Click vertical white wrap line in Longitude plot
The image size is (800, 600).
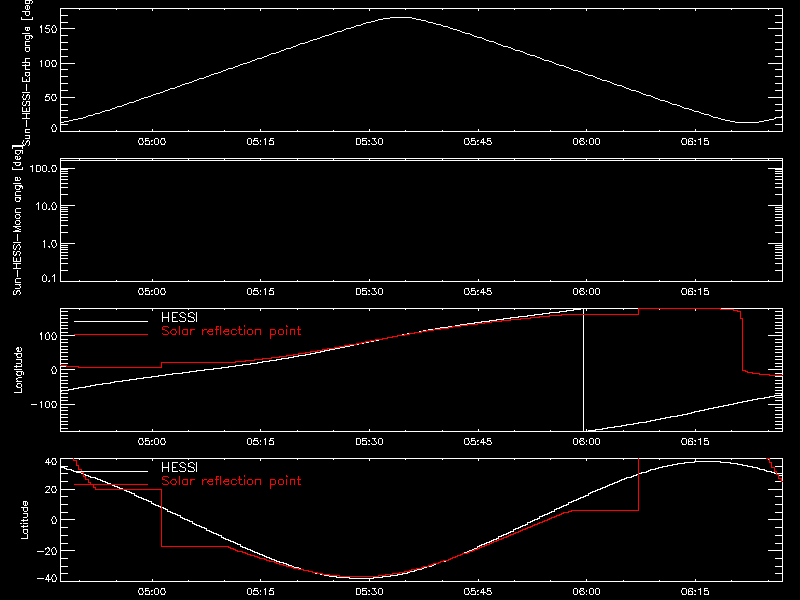(584, 370)
